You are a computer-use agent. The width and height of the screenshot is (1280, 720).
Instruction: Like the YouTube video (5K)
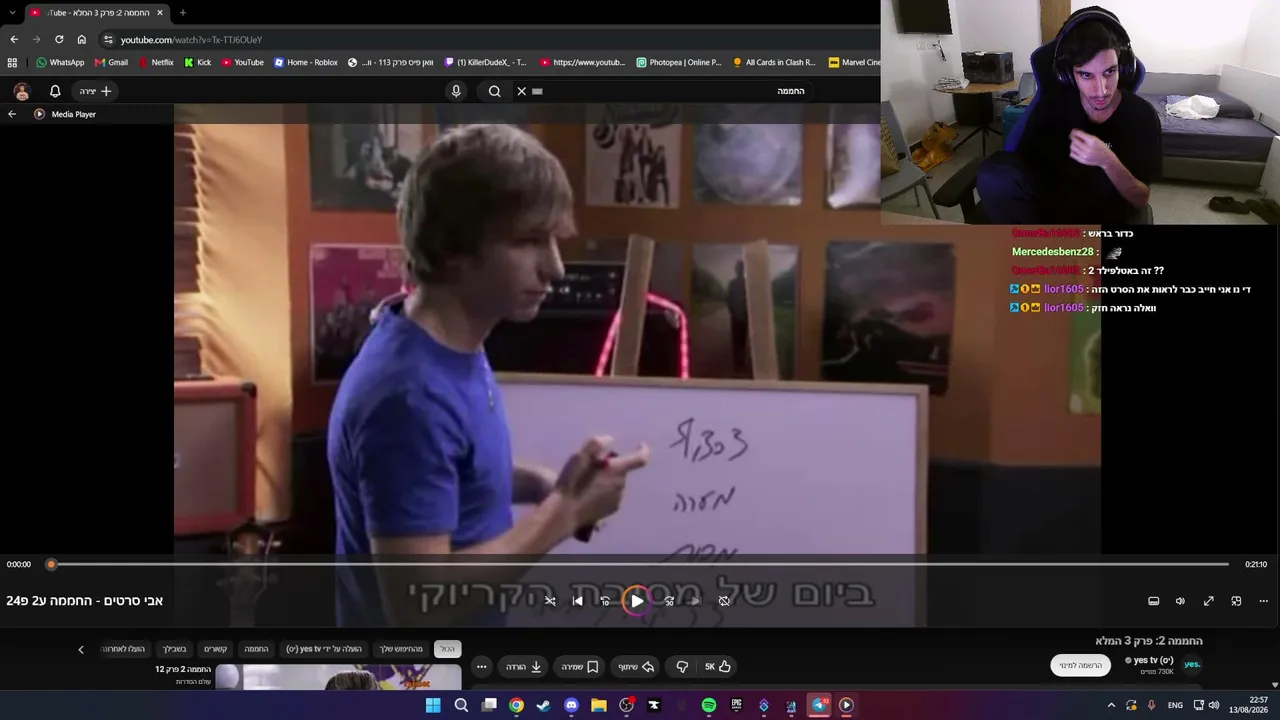point(717,667)
